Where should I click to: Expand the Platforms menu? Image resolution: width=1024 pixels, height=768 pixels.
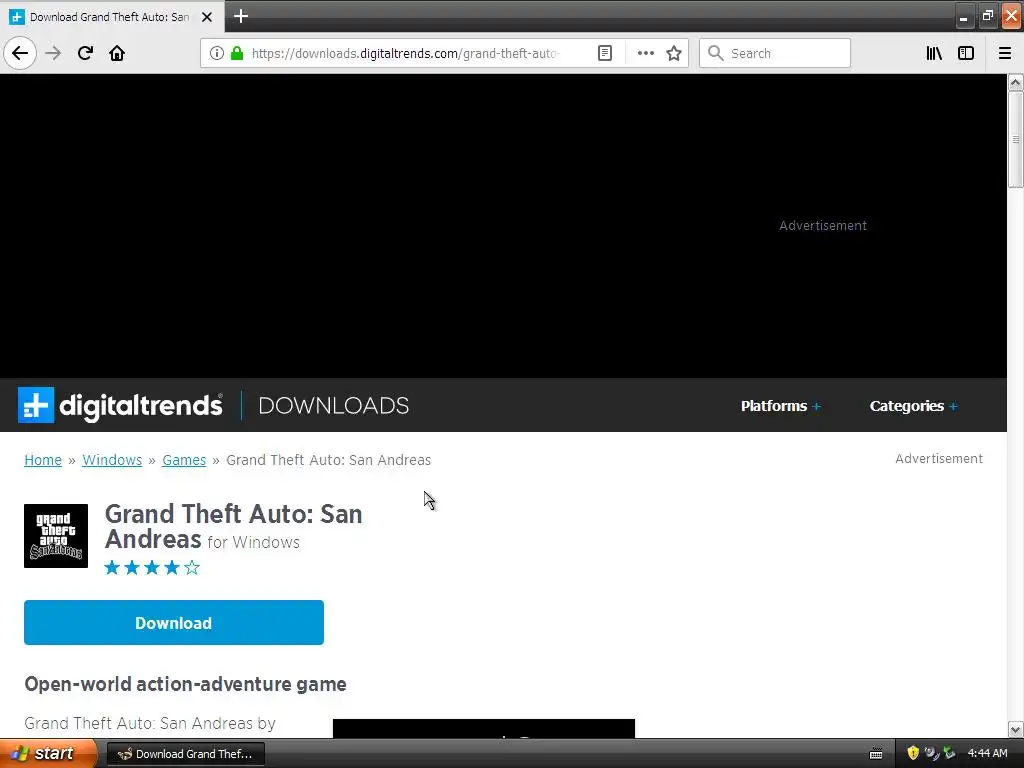pyautogui.click(x=780, y=406)
